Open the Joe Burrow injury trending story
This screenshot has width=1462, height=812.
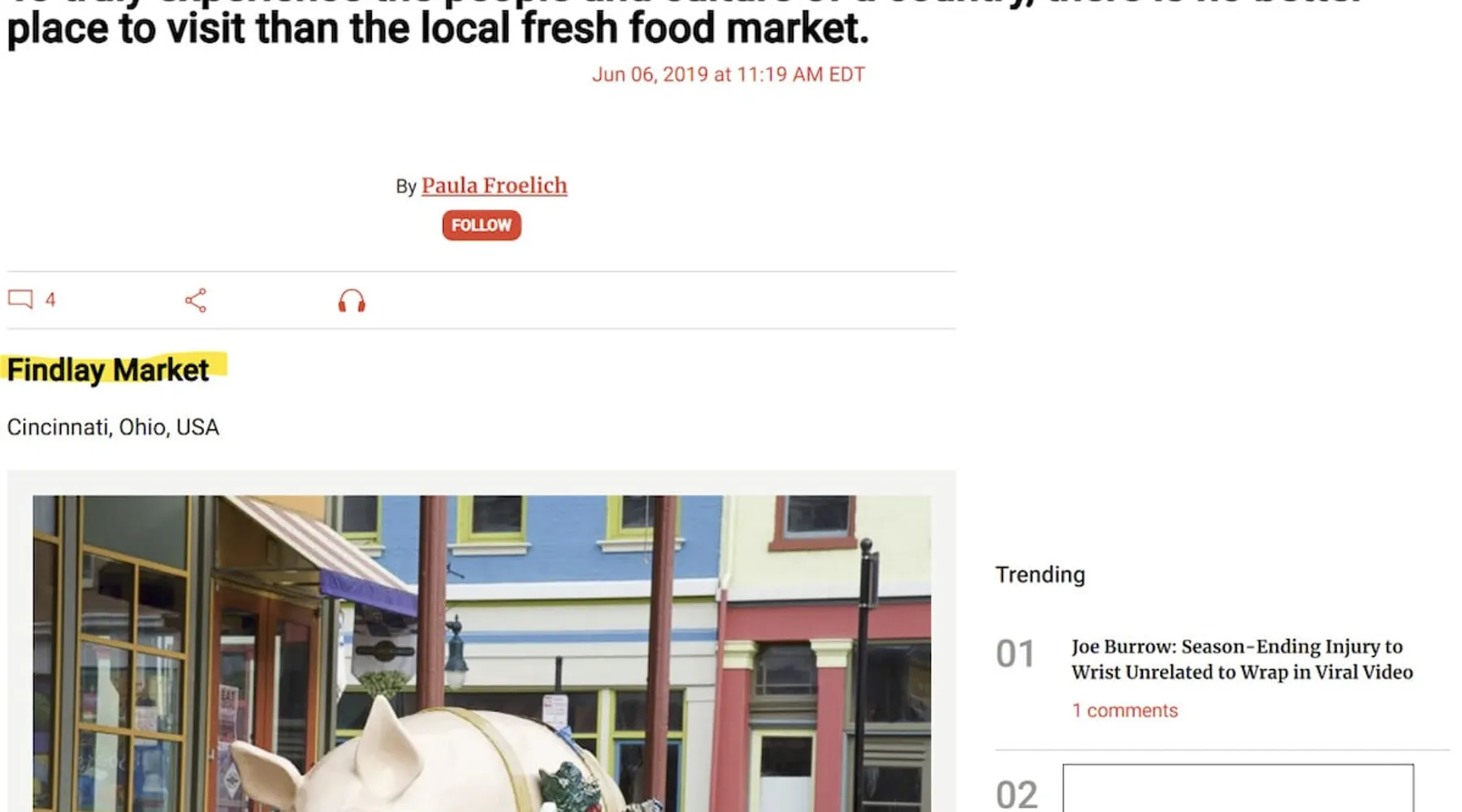(x=1242, y=659)
